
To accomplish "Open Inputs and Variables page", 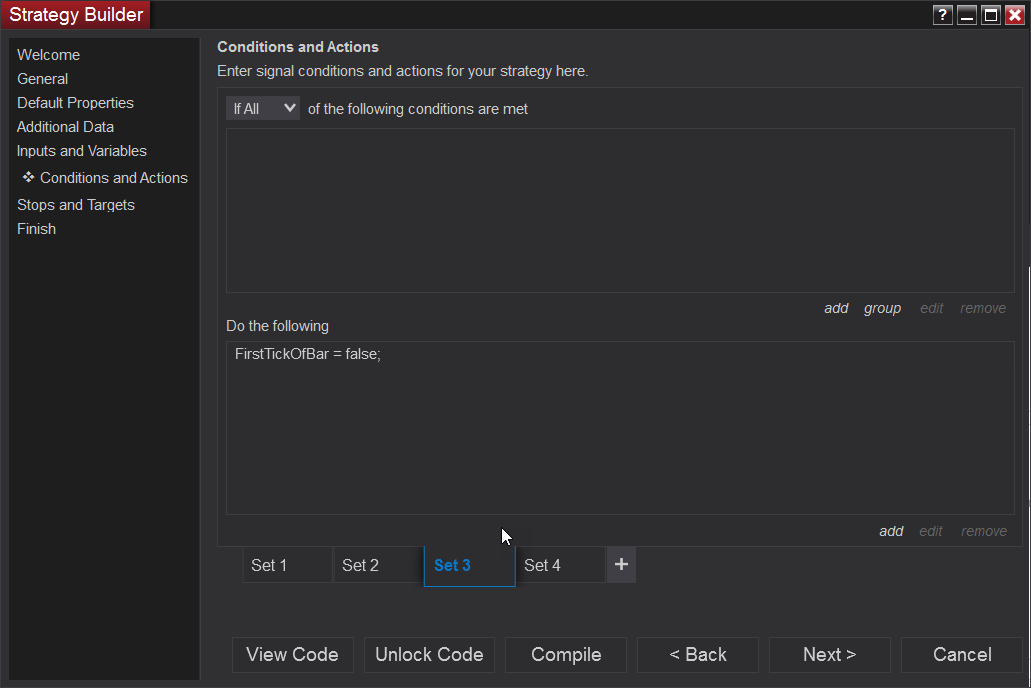I will coord(82,151).
